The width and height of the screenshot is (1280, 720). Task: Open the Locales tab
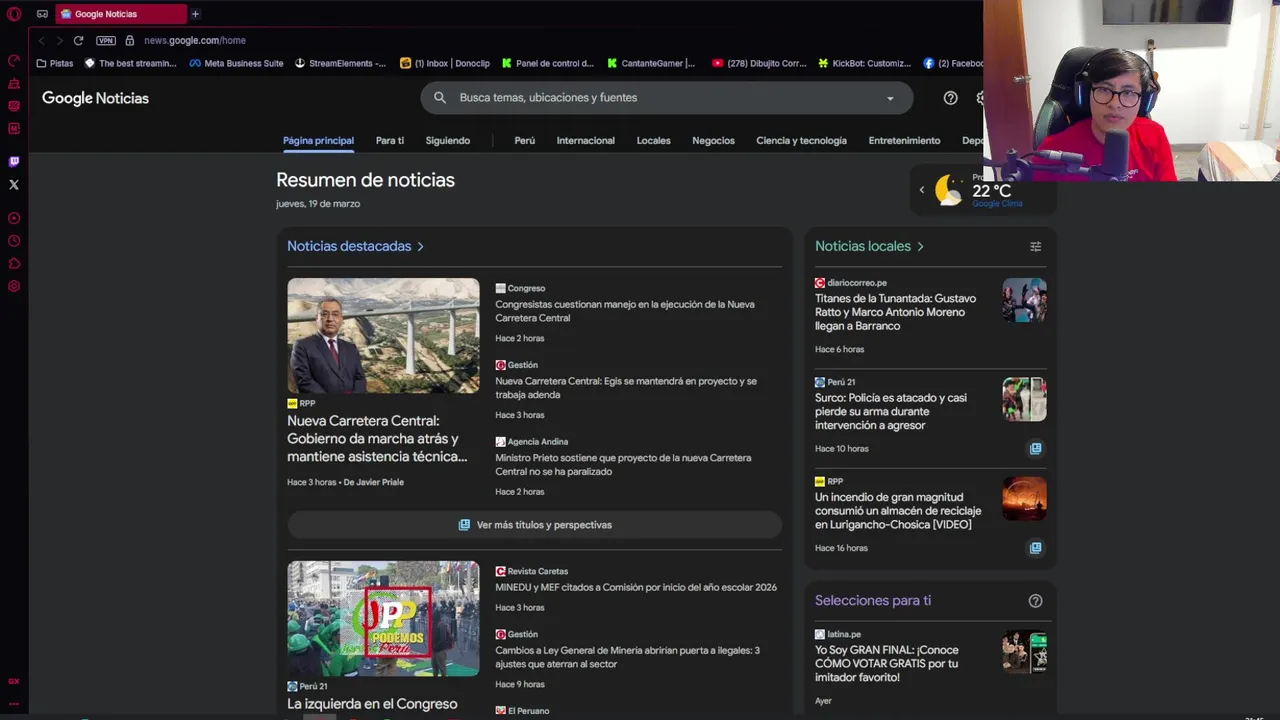[654, 141]
